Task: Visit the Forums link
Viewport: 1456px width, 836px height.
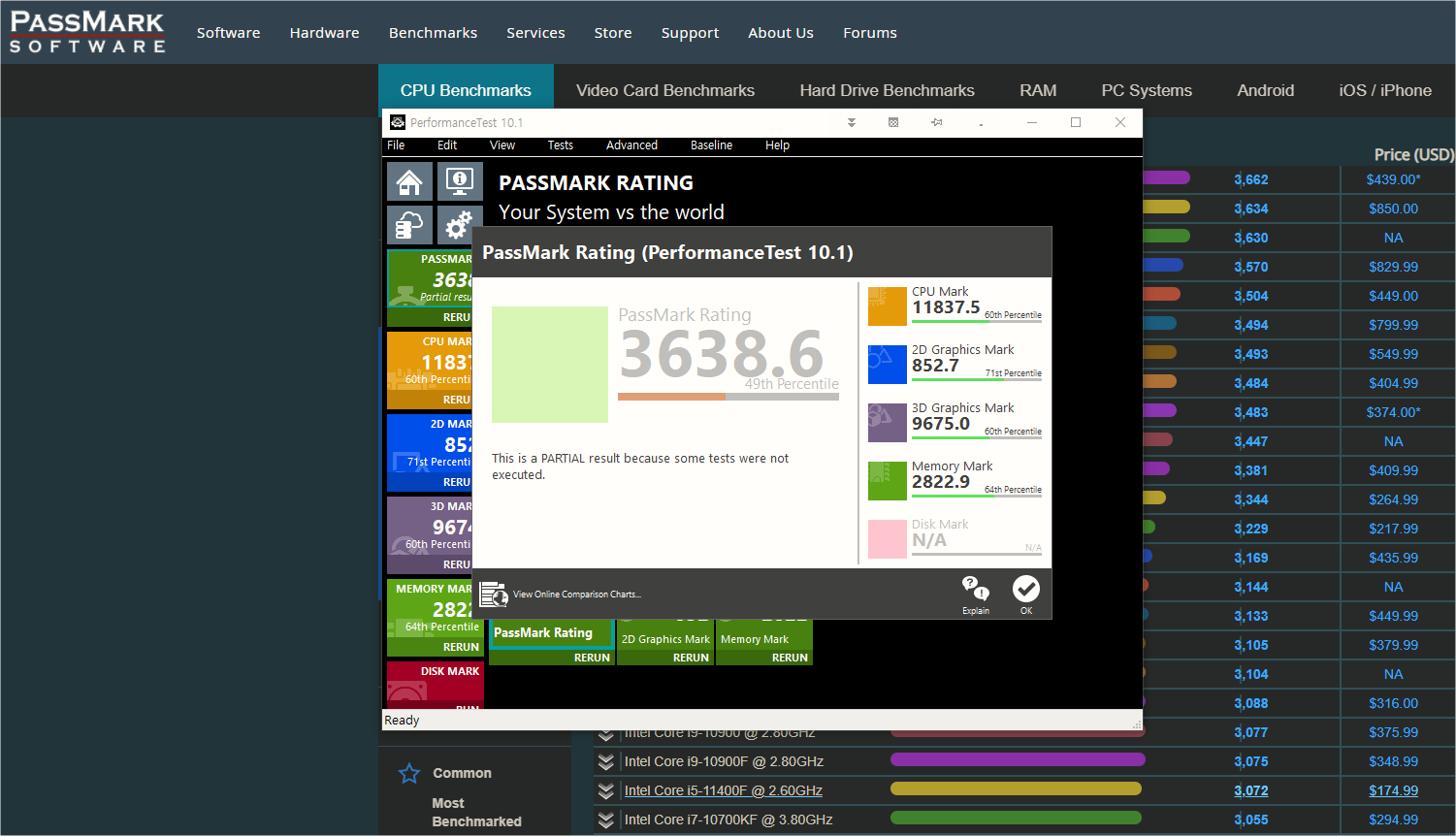Action: tap(870, 33)
